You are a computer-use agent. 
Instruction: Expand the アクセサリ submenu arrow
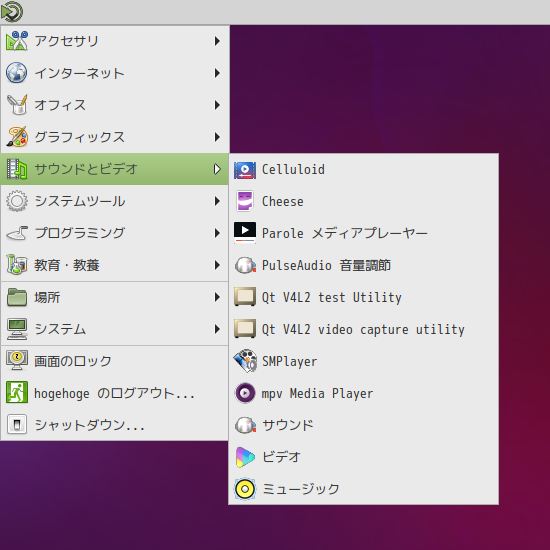coord(217,41)
